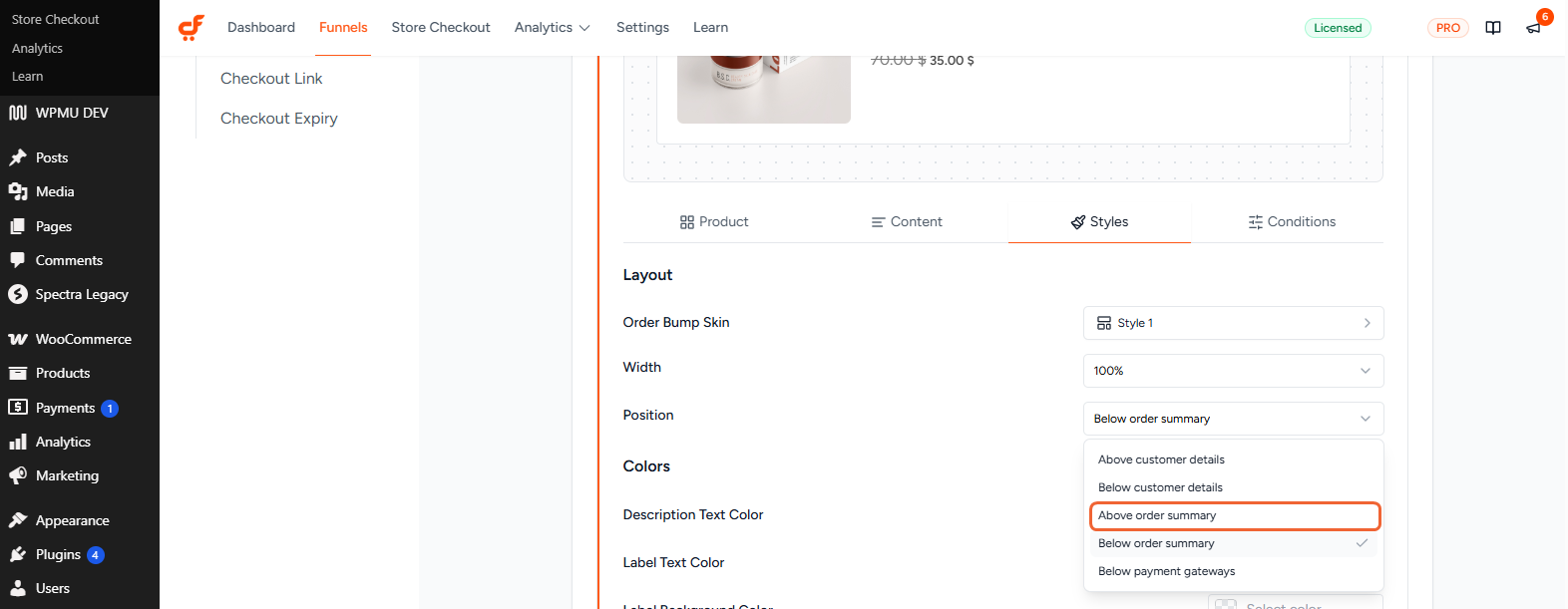Viewport: 1568px width, 609px height.
Task: Pick Below payment gateways option
Action: pyautogui.click(x=1234, y=571)
